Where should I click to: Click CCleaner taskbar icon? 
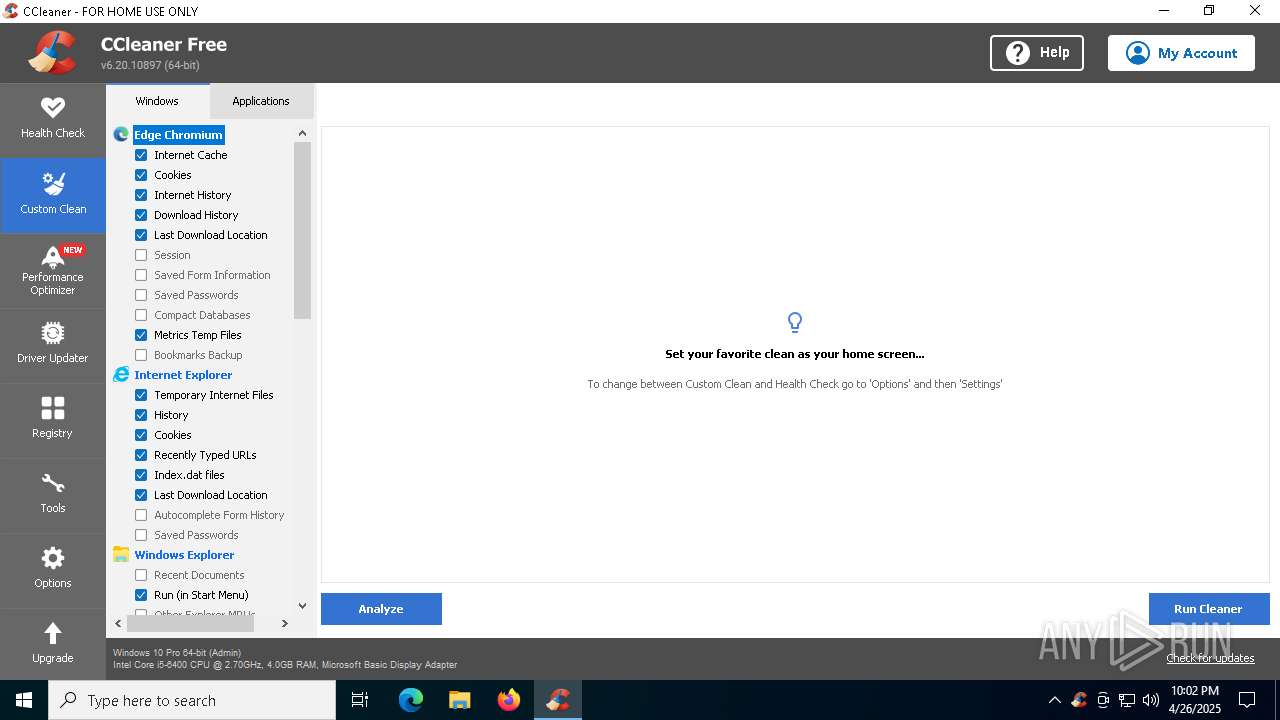point(558,700)
